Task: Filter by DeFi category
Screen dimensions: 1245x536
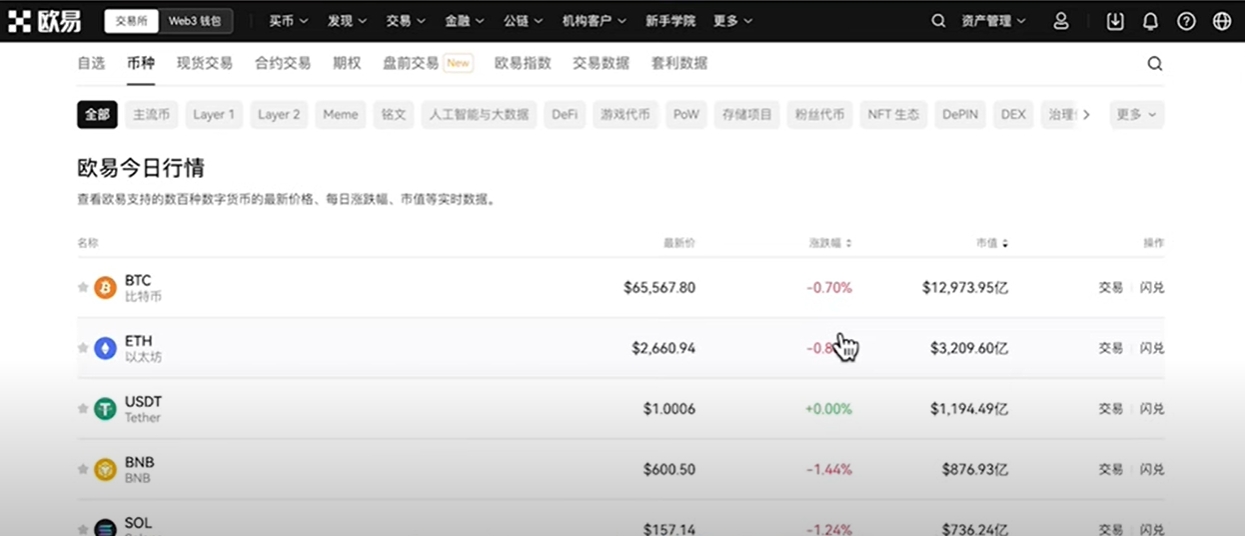Action: [565, 115]
